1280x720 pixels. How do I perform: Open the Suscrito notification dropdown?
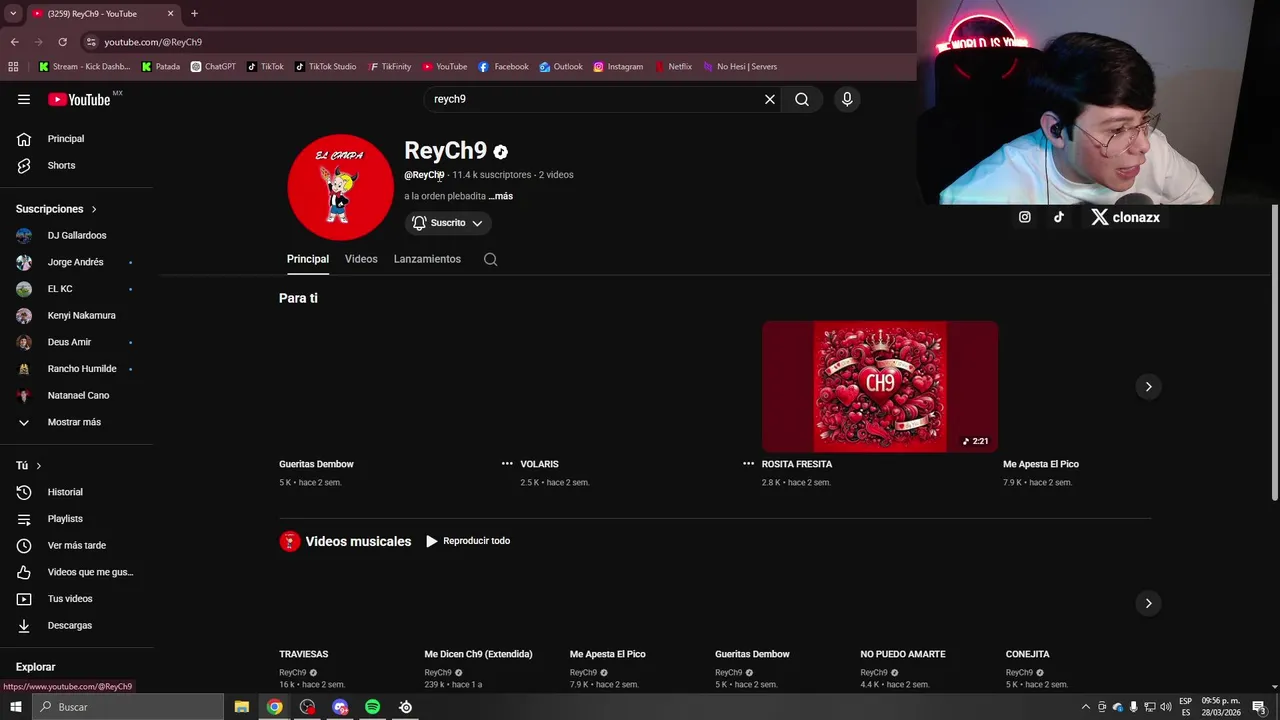pyautogui.click(x=448, y=223)
